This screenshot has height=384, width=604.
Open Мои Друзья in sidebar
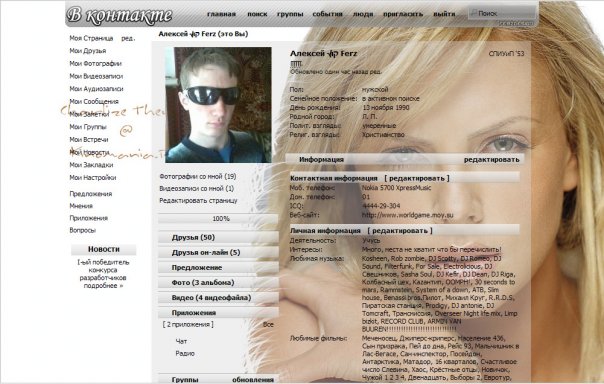(x=87, y=51)
